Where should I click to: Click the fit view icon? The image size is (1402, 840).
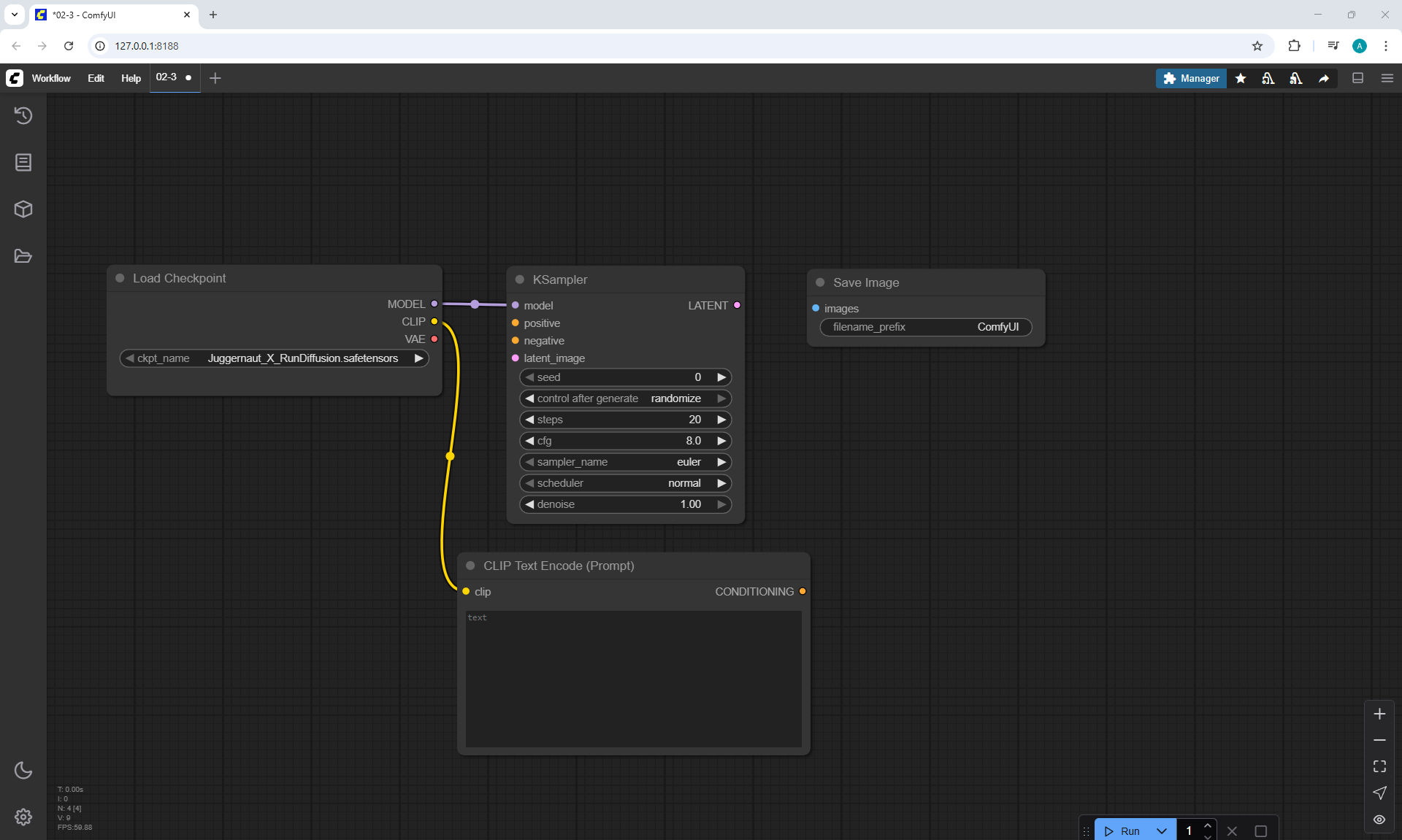click(1379, 766)
